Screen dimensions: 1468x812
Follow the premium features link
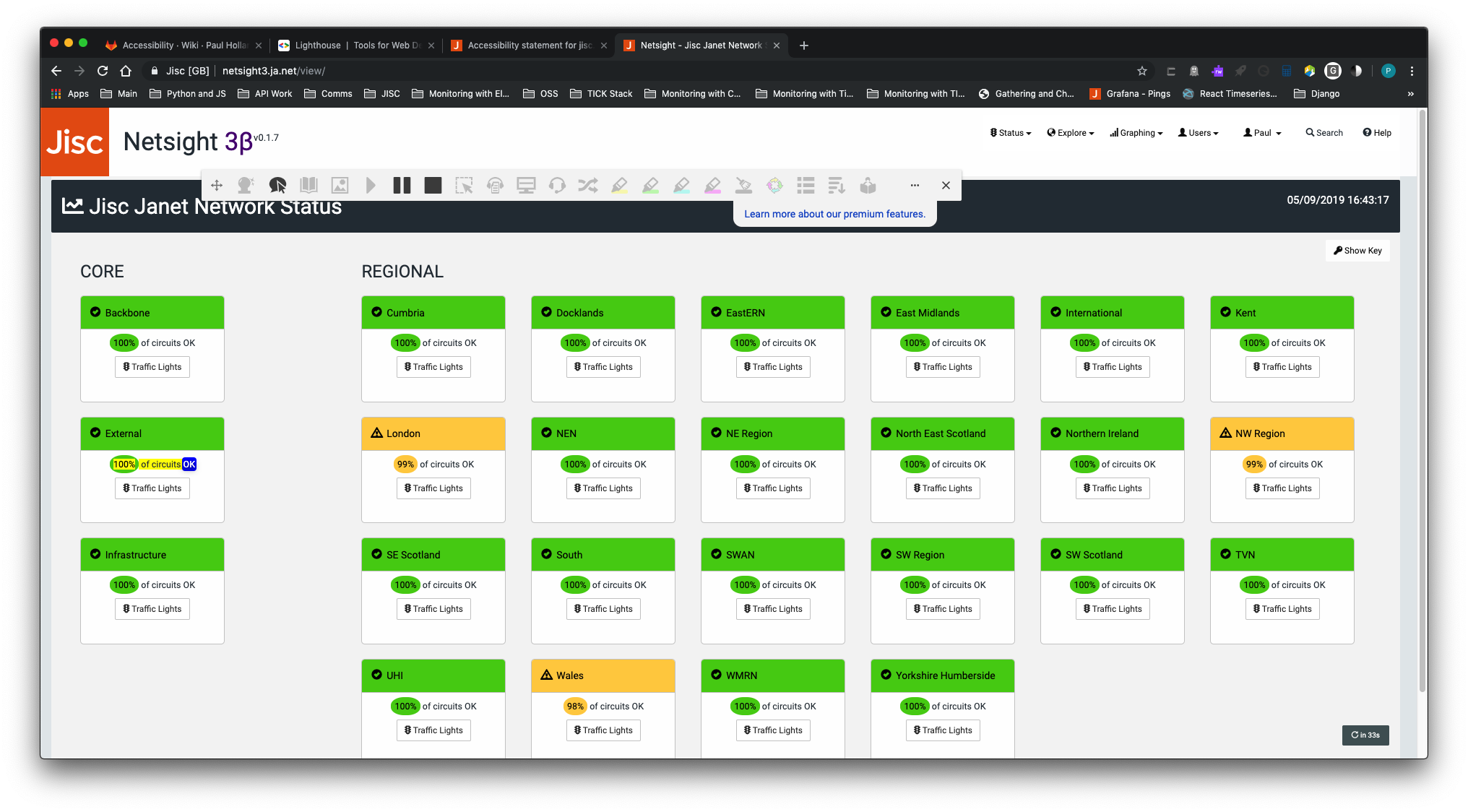(834, 214)
